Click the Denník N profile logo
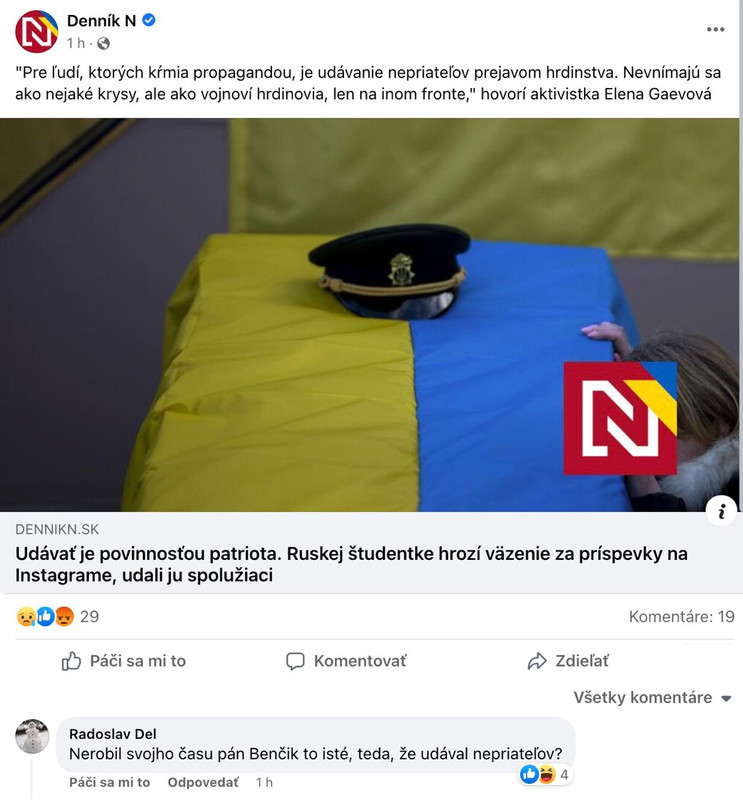The image size is (743, 800). point(36,32)
